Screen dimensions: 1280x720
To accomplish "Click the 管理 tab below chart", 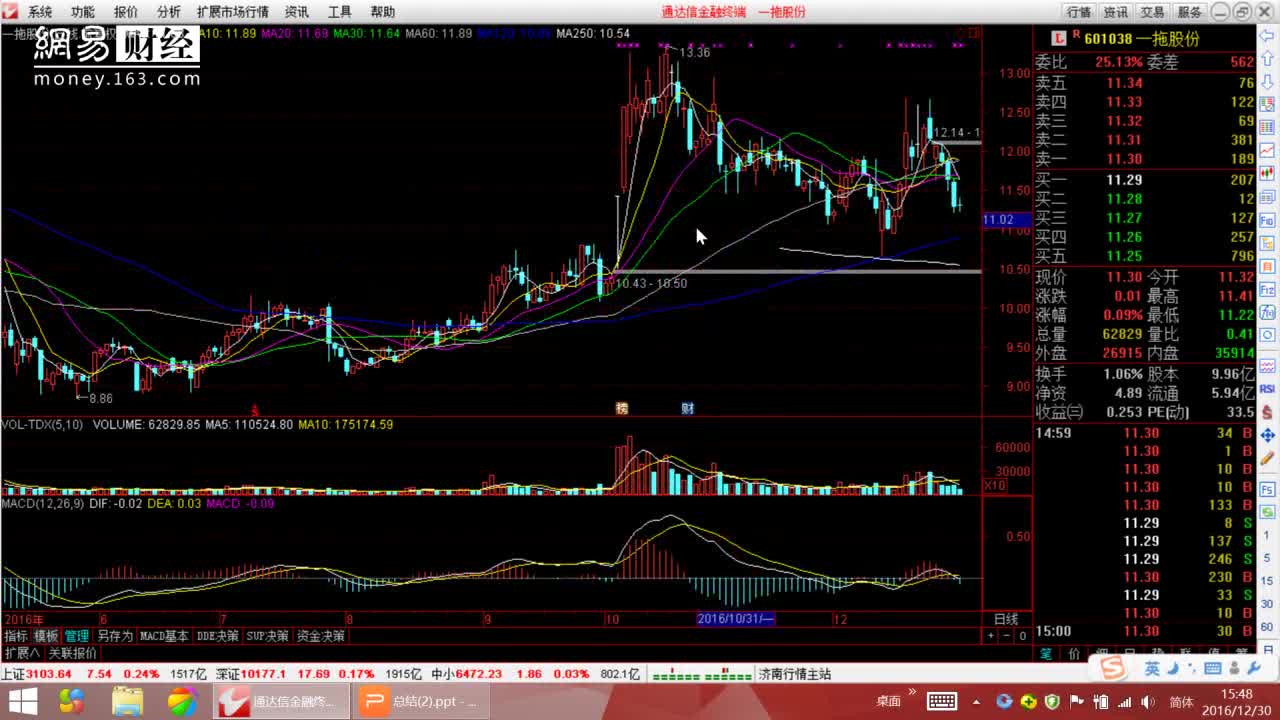I will (77, 636).
